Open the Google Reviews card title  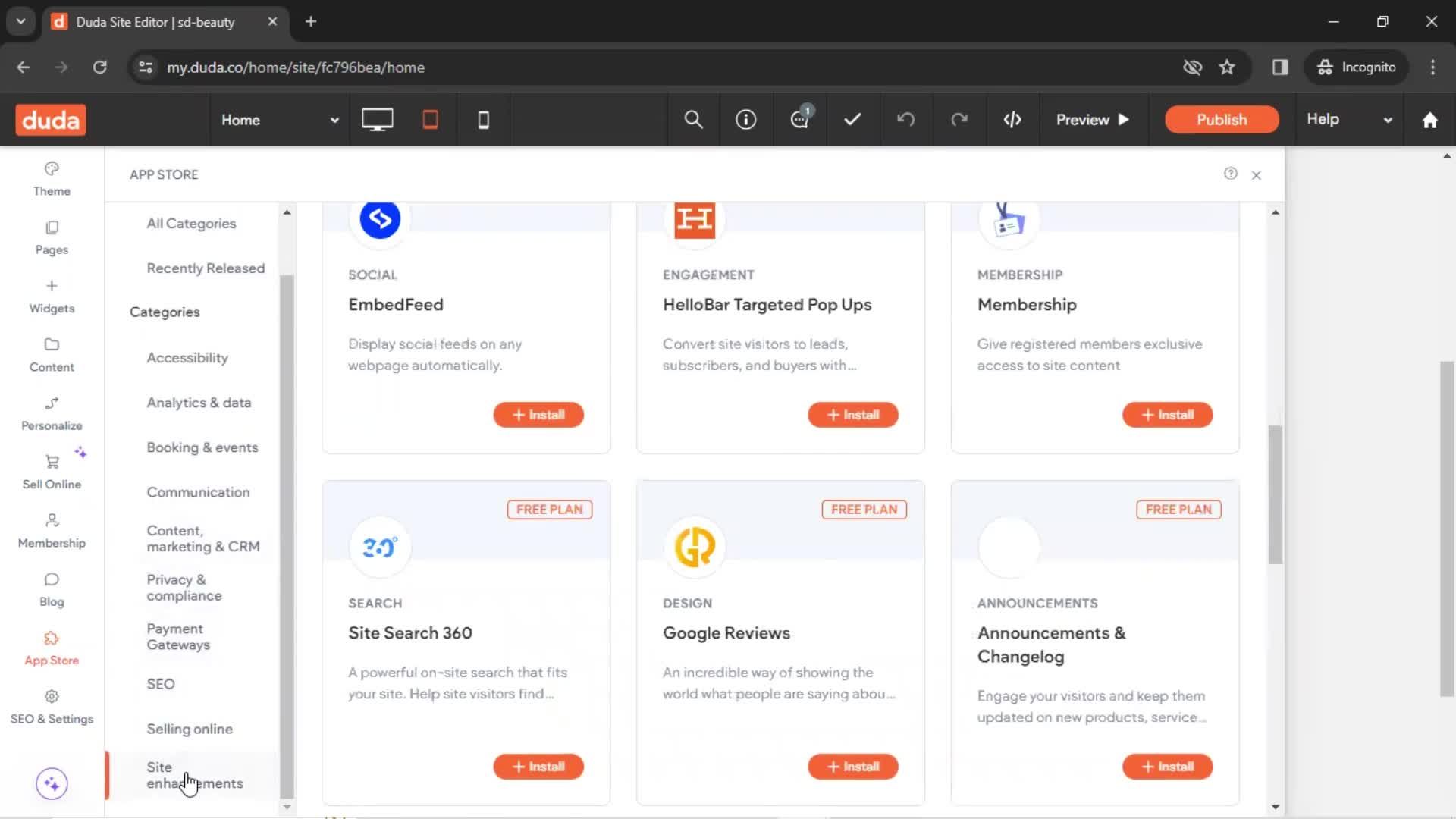[726, 633]
